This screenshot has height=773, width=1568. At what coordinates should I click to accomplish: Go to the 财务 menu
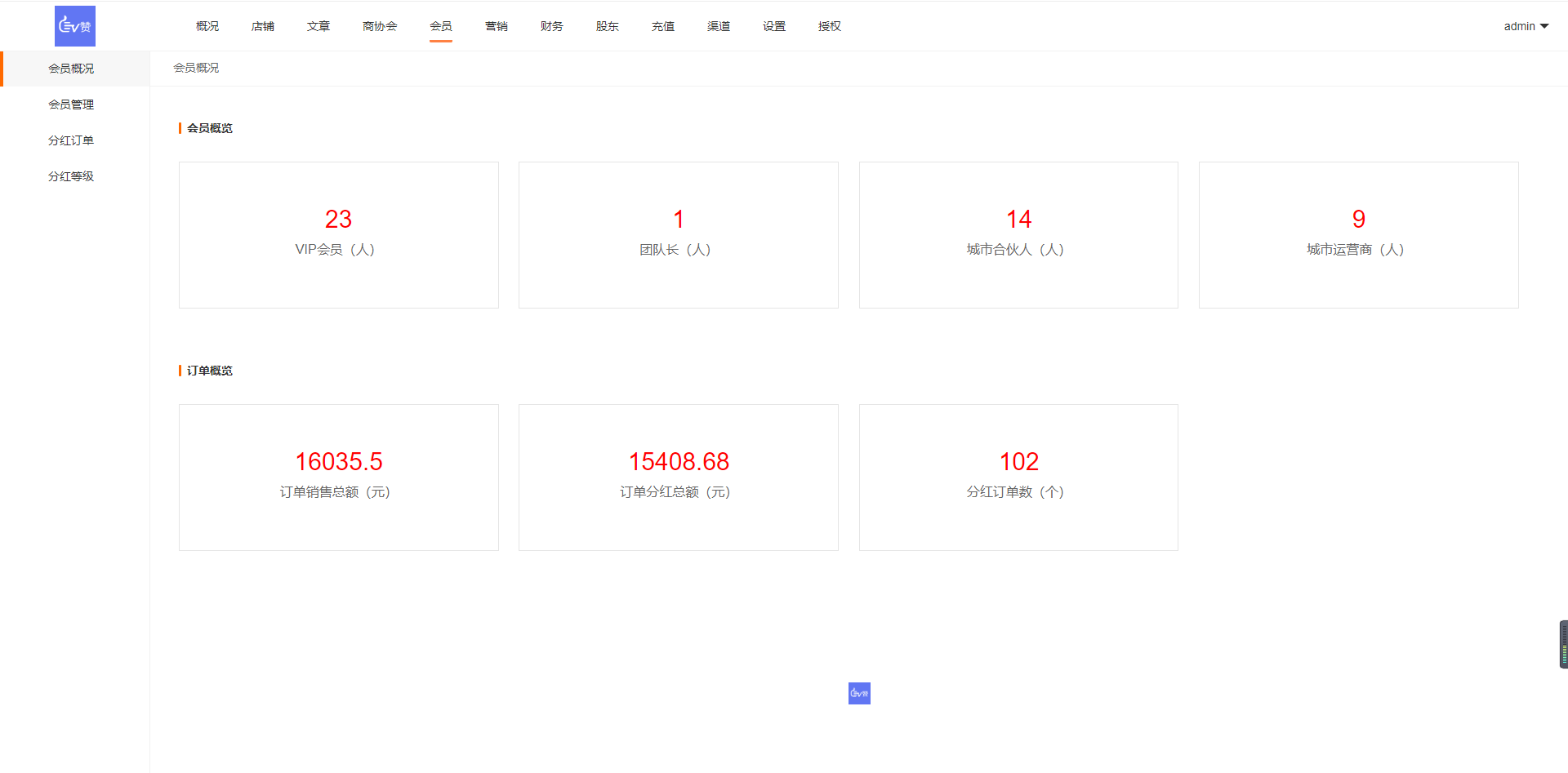(x=552, y=26)
